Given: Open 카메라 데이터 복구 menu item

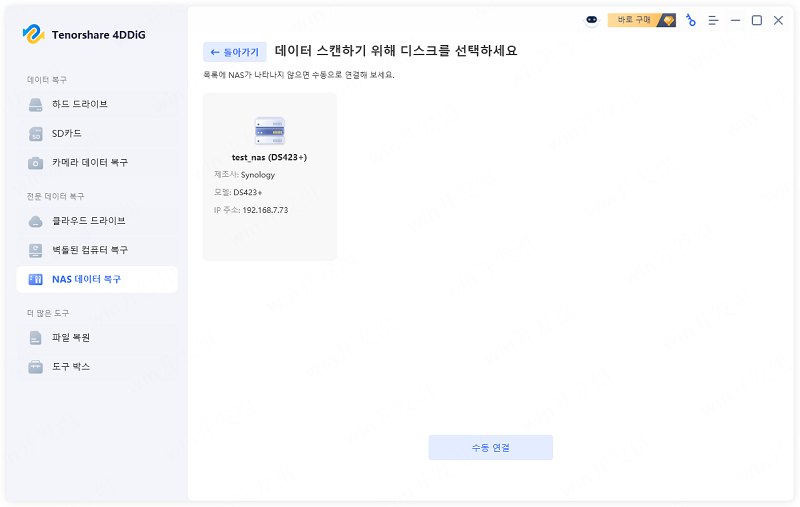Looking at the screenshot, I should [97, 163].
